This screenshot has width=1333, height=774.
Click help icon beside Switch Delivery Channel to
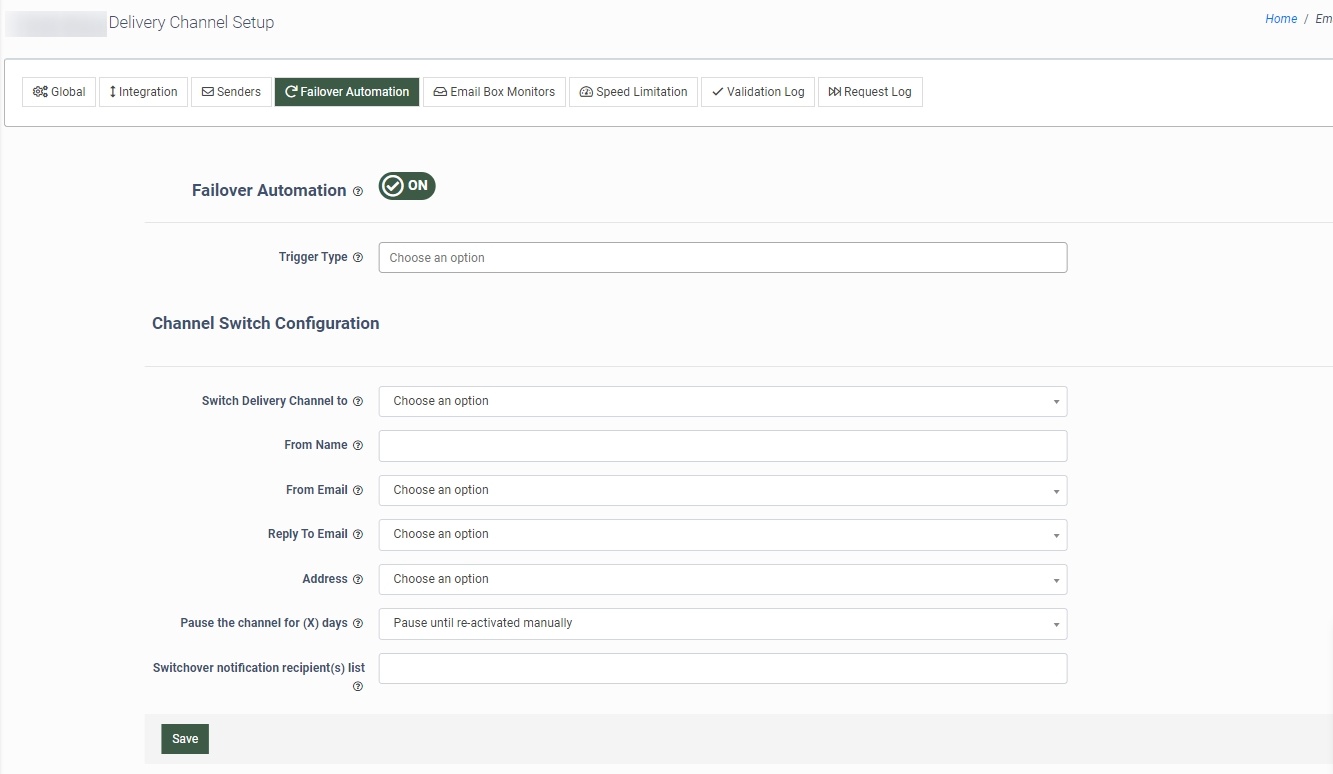coord(358,402)
